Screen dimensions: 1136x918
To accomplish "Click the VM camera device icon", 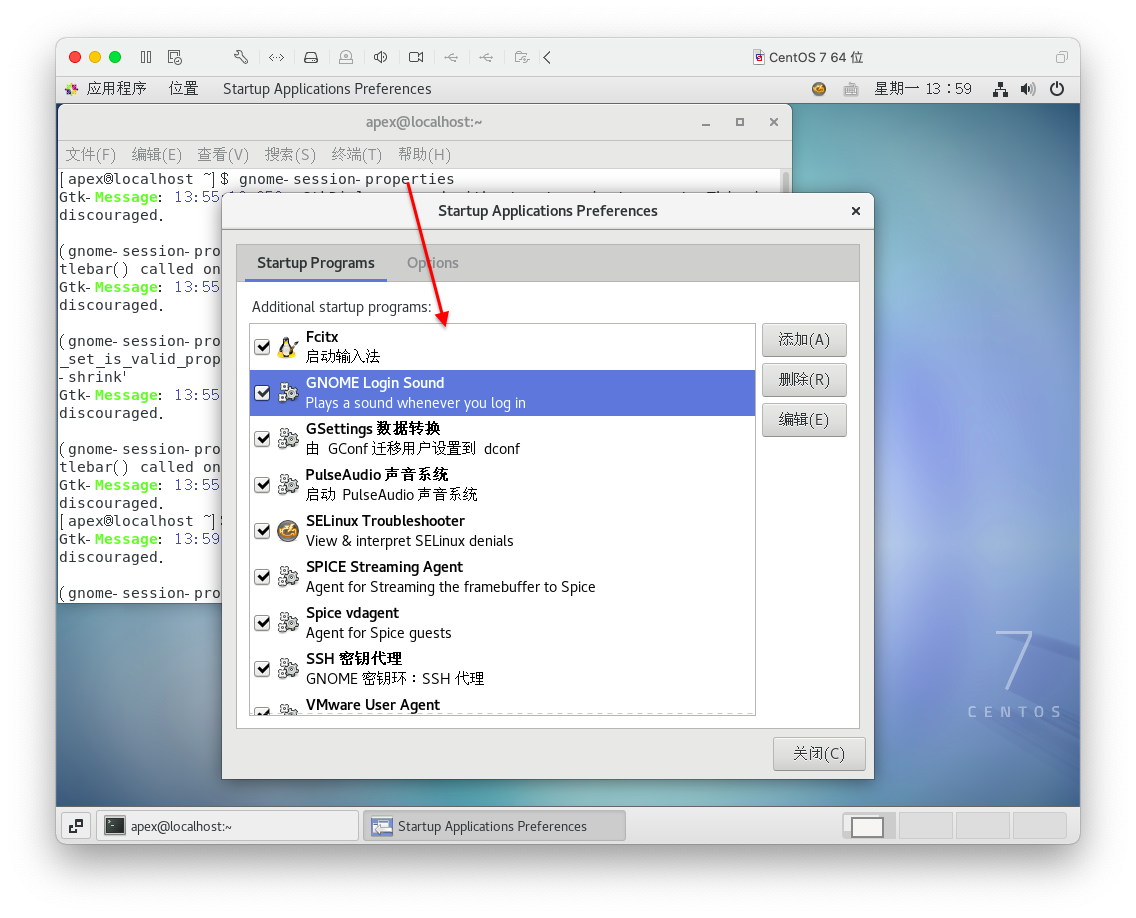I will pos(416,57).
